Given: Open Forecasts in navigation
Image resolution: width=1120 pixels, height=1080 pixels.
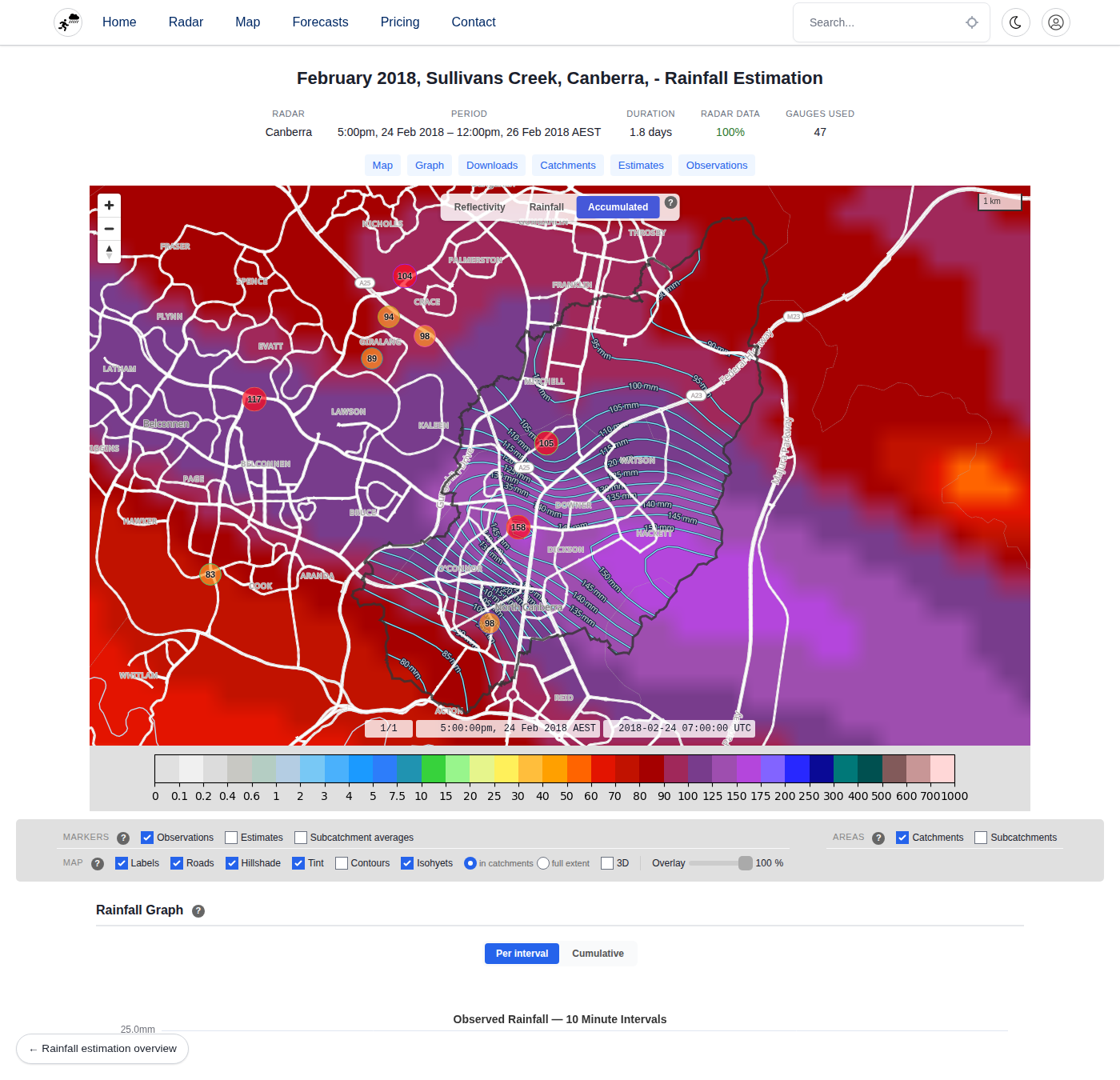Looking at the screenshot, I should pyautogui.click(x=320, y=22).
